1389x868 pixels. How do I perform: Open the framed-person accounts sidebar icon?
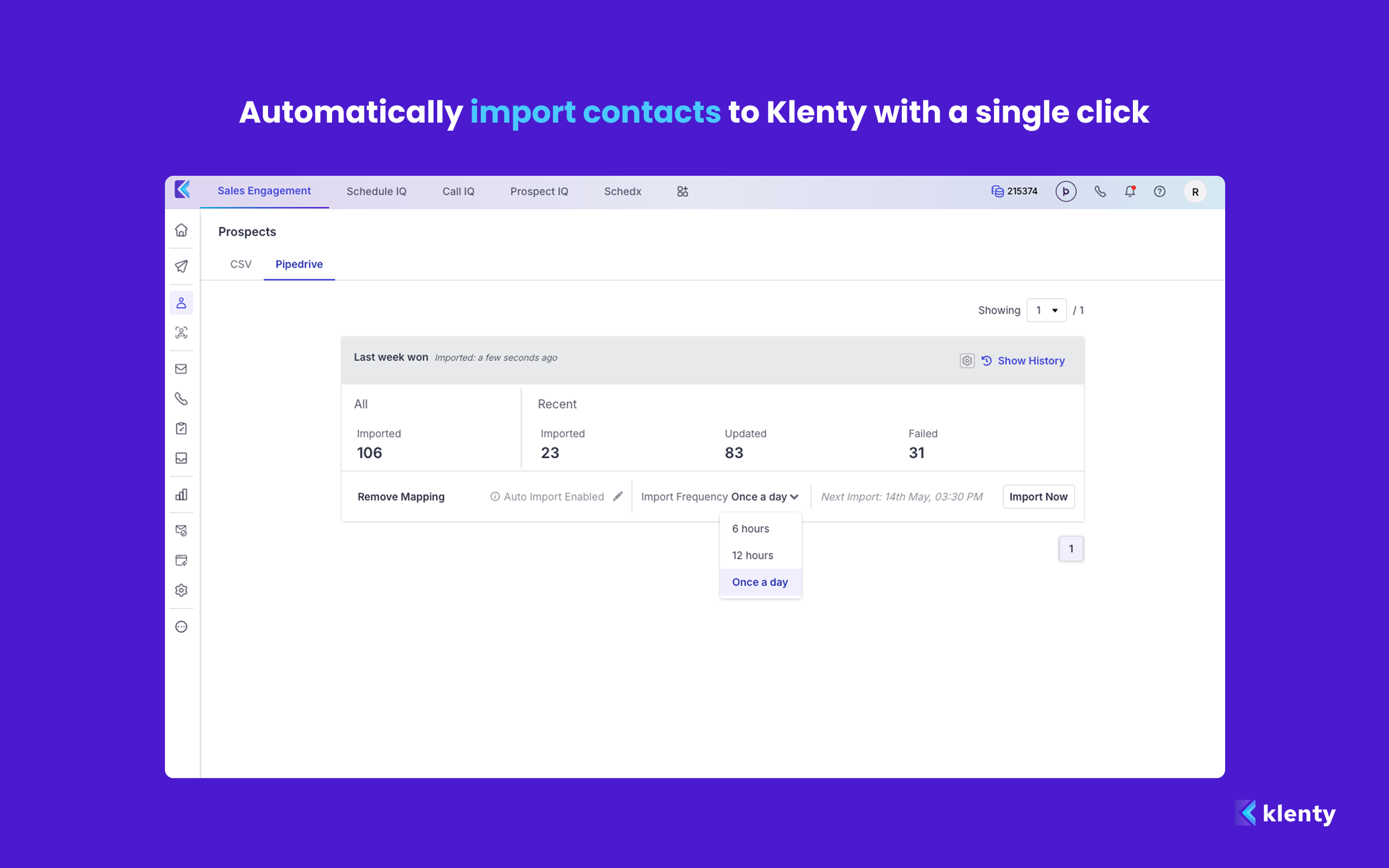(181, 333)
